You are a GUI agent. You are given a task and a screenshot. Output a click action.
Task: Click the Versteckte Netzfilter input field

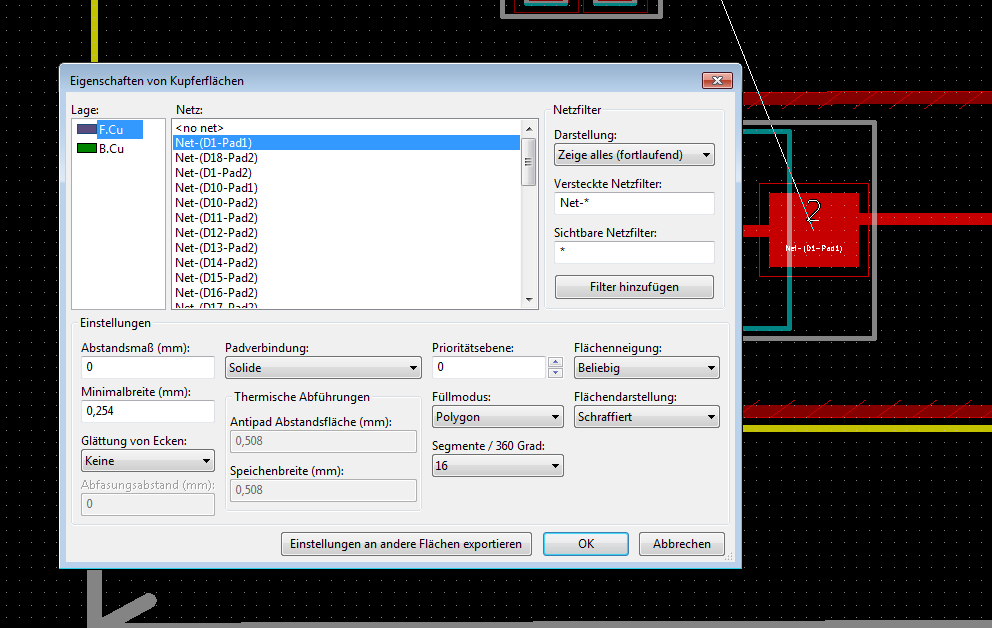(x=634, y=203)
